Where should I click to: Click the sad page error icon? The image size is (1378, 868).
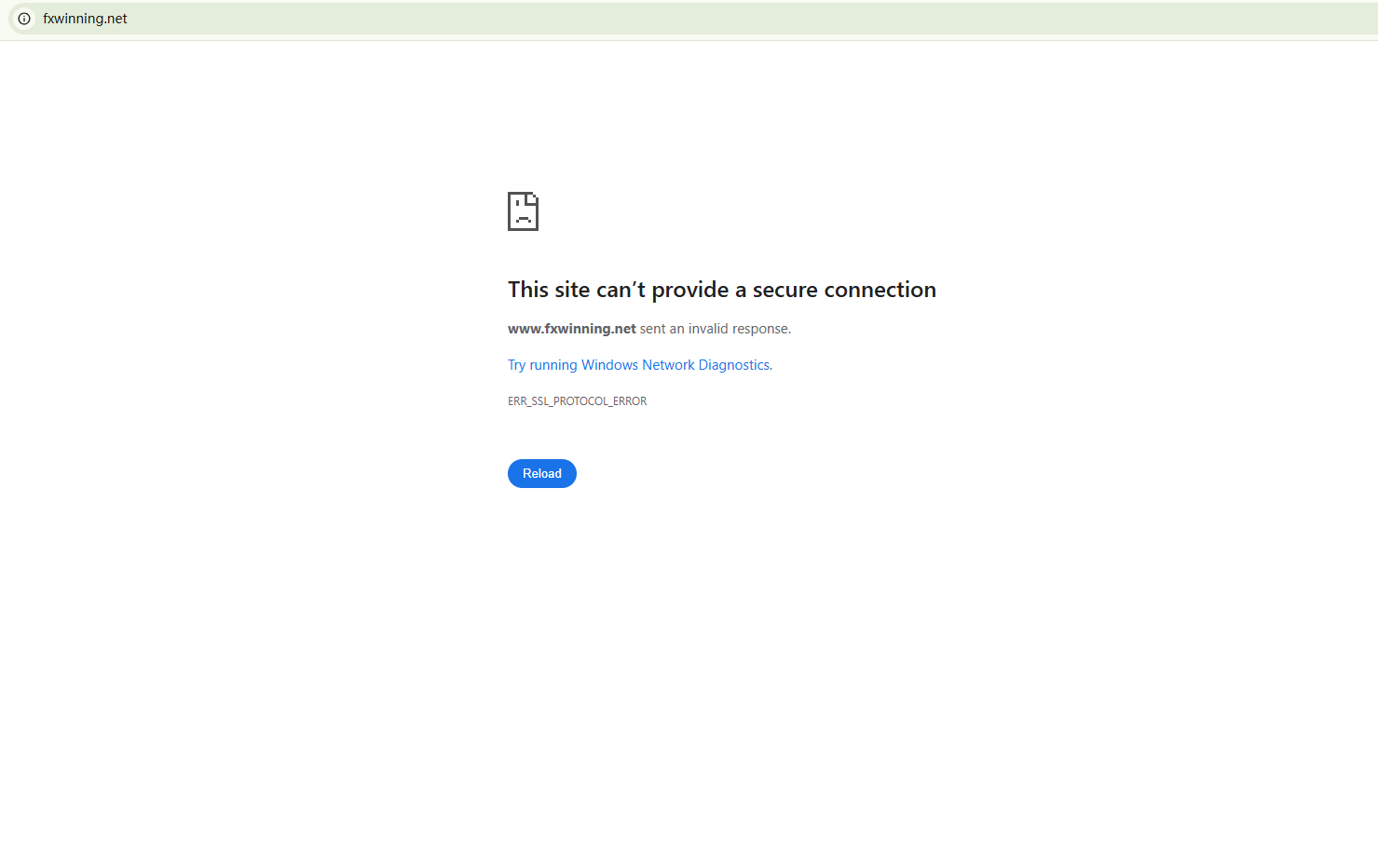pos(523,211)
